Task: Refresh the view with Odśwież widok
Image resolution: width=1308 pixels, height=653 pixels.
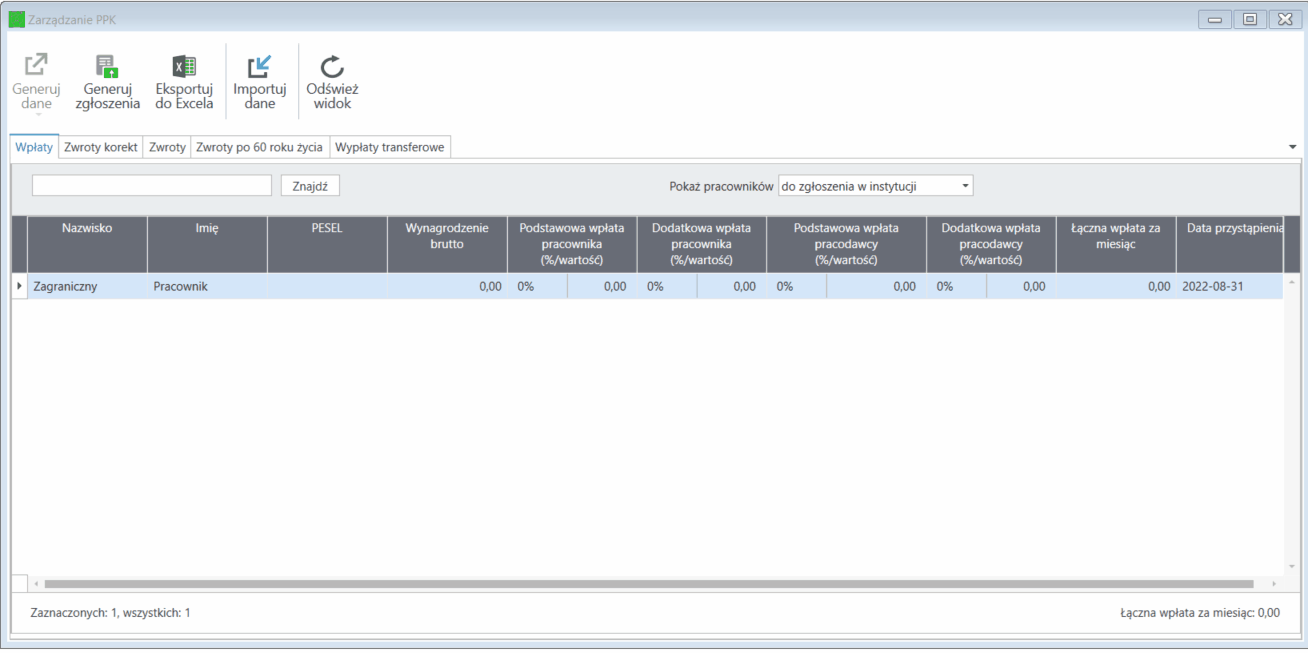Action: pos(332,66)
